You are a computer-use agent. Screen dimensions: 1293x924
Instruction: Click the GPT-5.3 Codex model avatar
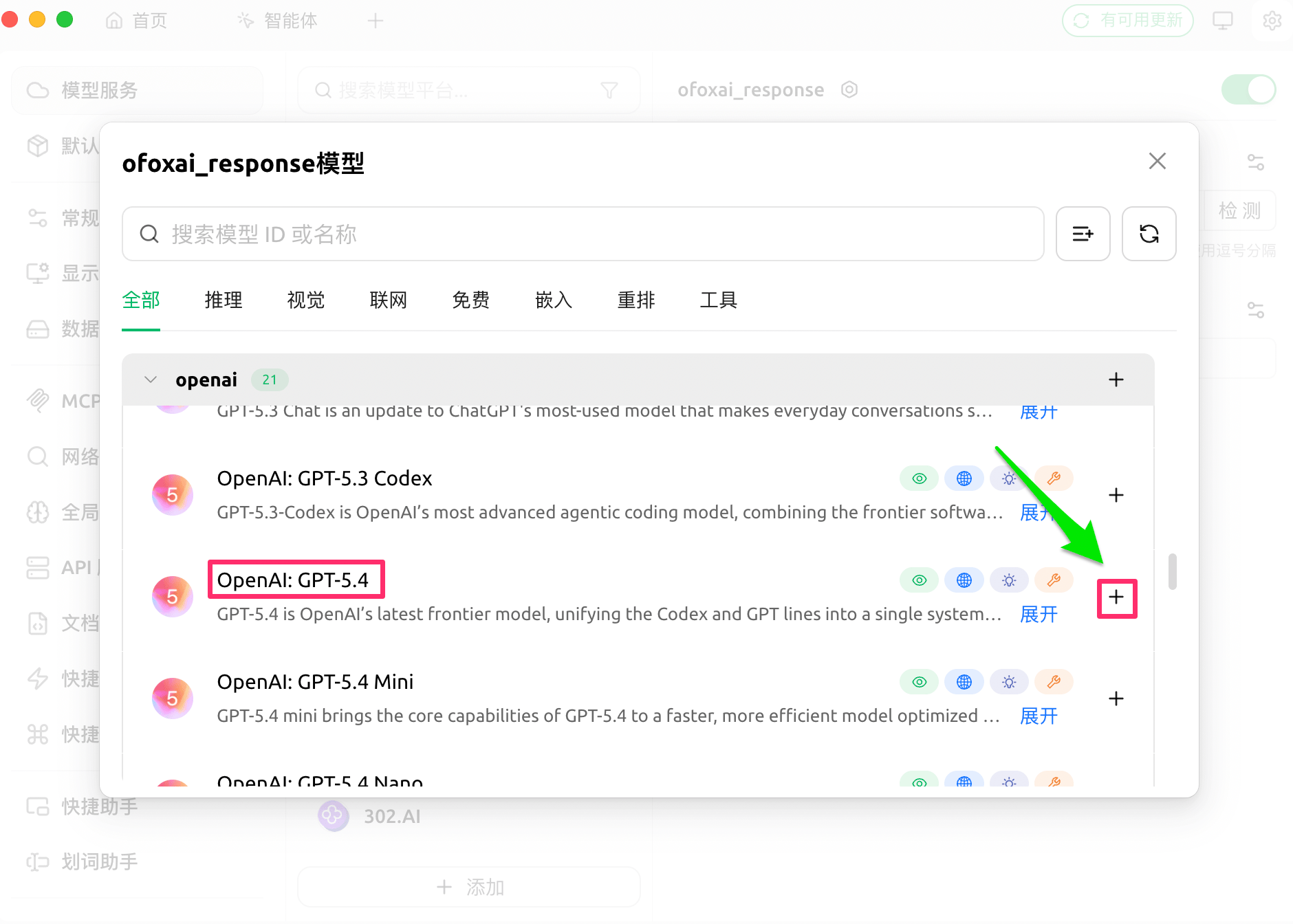coord(173,495)
